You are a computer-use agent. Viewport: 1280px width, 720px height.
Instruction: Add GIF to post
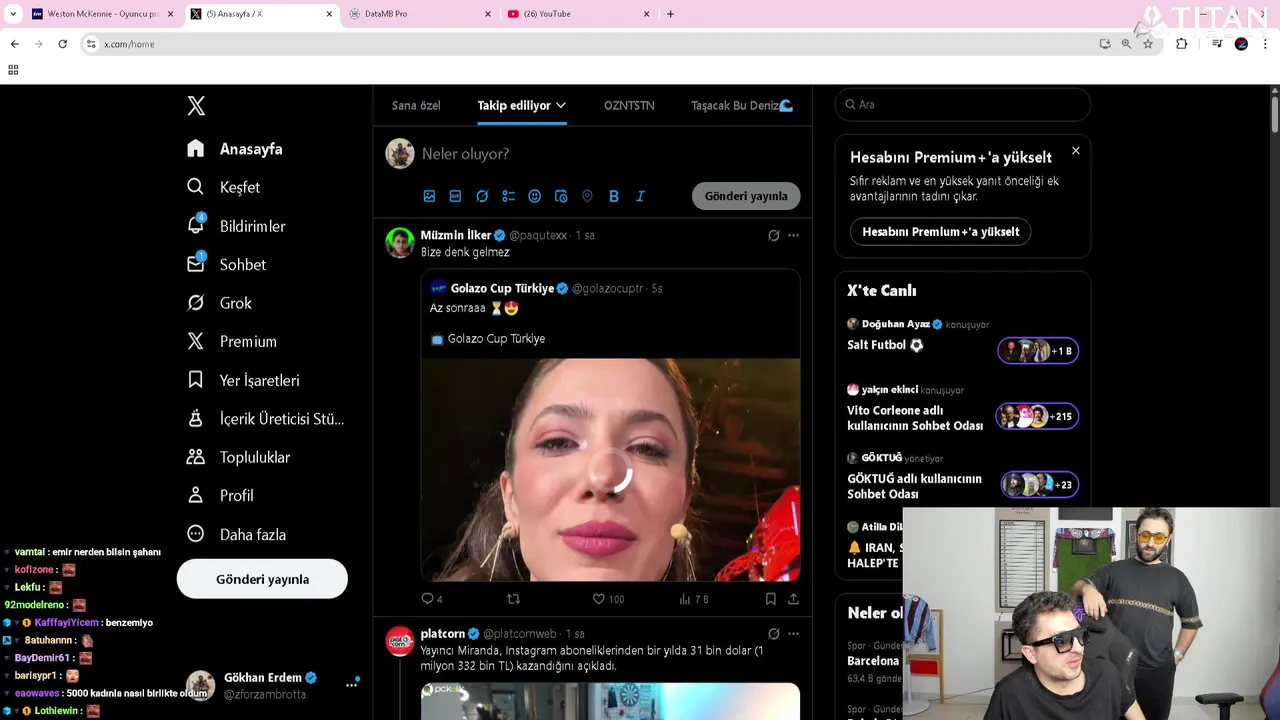click(x=455, y=196)
